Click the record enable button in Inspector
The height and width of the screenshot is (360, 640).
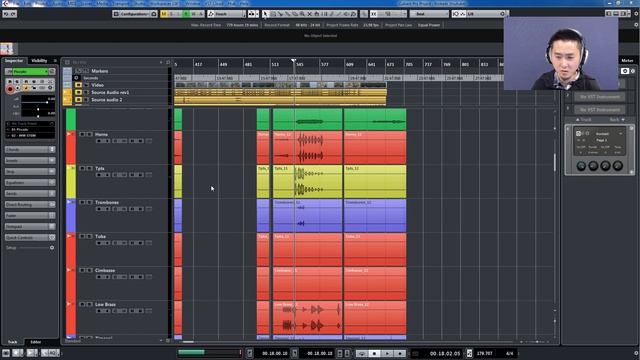click(x=10, y=89)
